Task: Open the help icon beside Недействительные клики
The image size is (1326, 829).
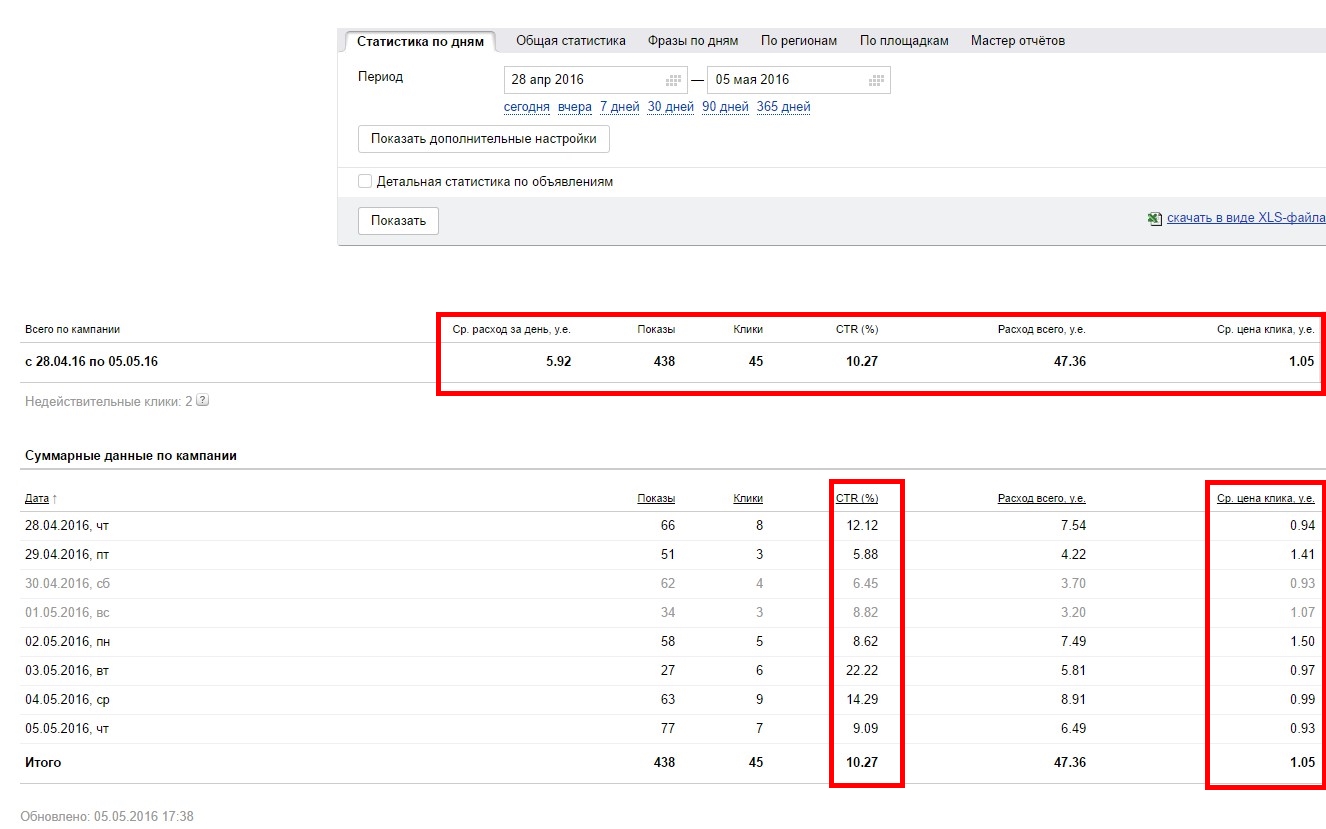Action: (203, 401)
